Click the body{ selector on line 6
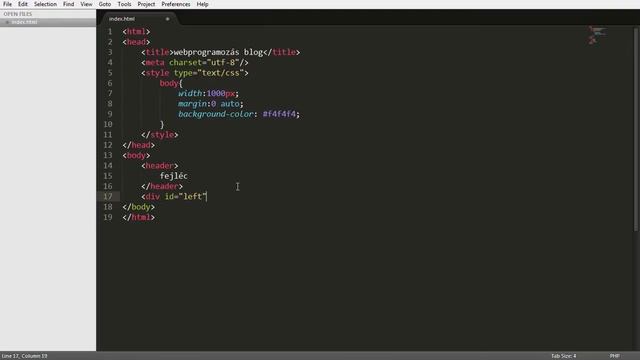640x360 pixels. [171, 83]
